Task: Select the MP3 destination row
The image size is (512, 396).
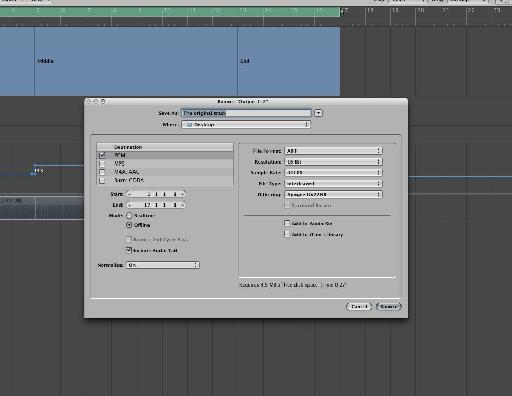Action: pyautogui.click(x=165, y=163)
